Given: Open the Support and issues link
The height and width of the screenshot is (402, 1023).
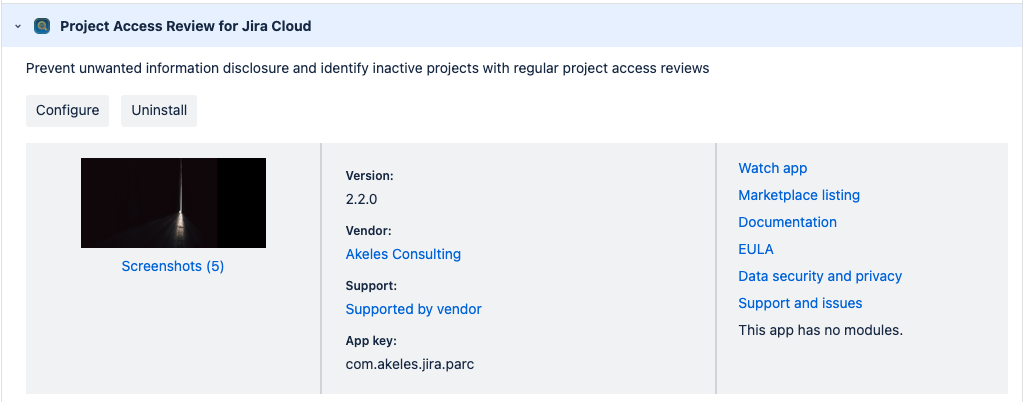Looking at the screenshot, I should (x=800, y=303).
